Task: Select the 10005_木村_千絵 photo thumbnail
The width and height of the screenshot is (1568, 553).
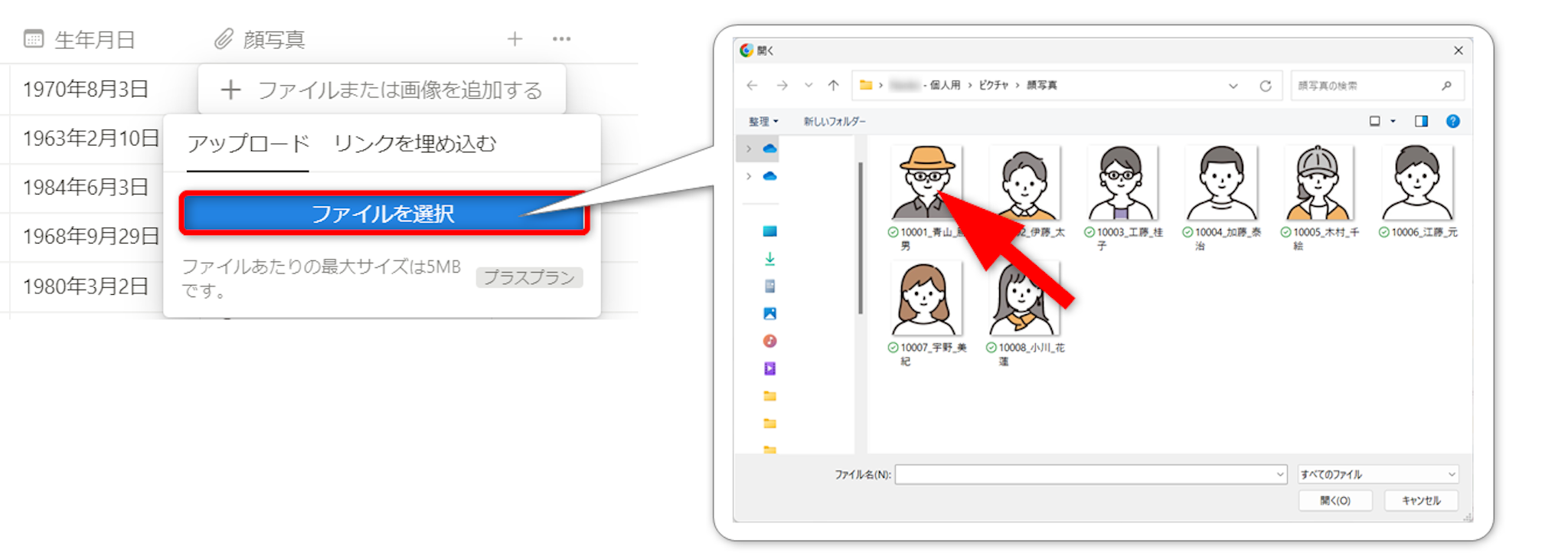Action: [x=1319, y=182]
